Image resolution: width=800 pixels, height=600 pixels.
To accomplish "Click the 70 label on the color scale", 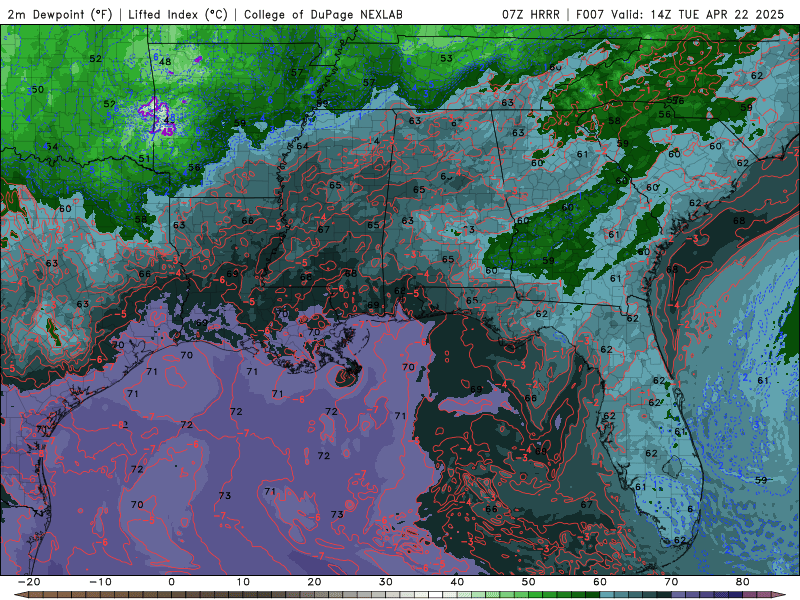I will click(x=671, y=582).
